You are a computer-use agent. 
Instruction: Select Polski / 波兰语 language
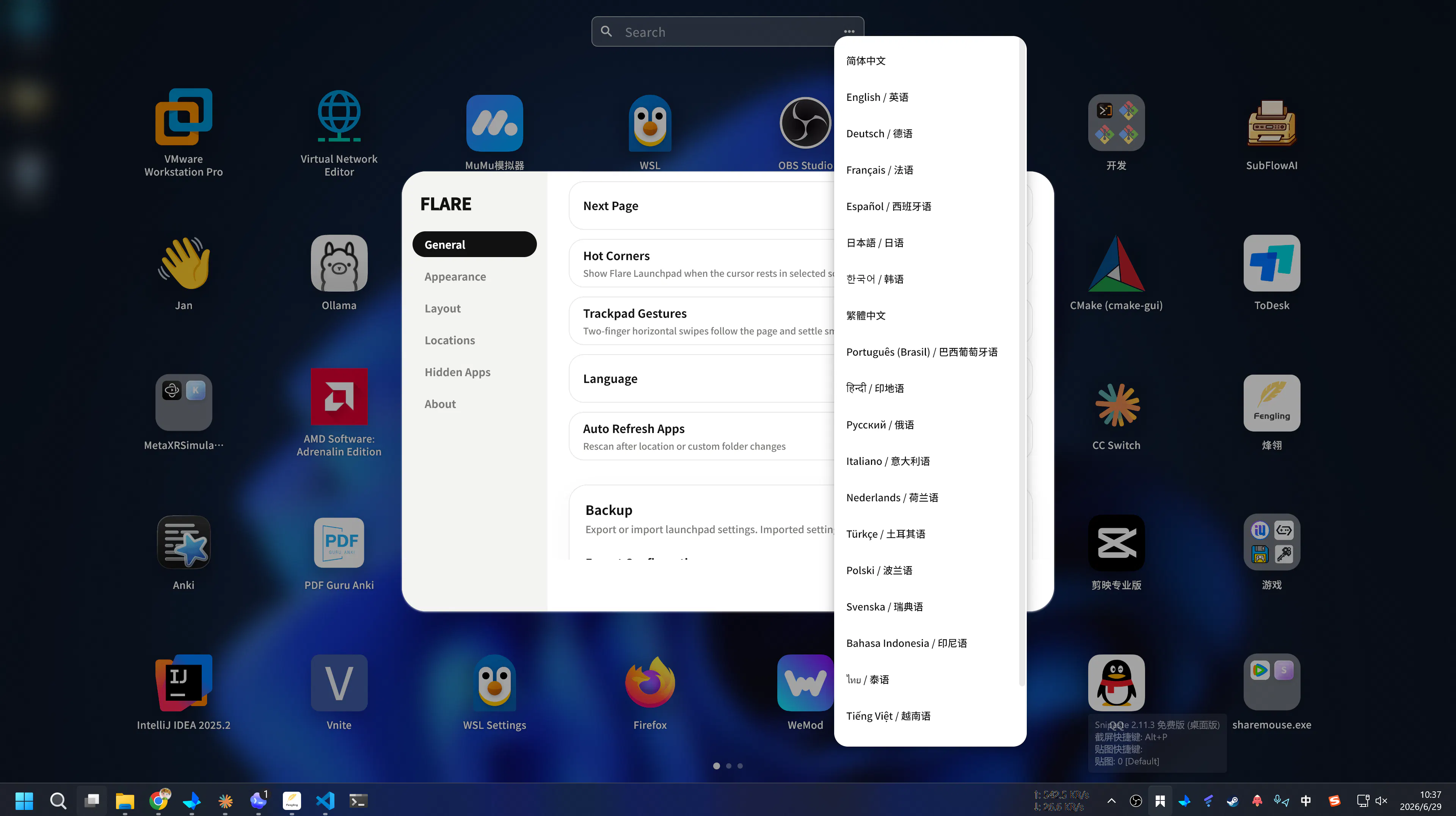(927, 571)
